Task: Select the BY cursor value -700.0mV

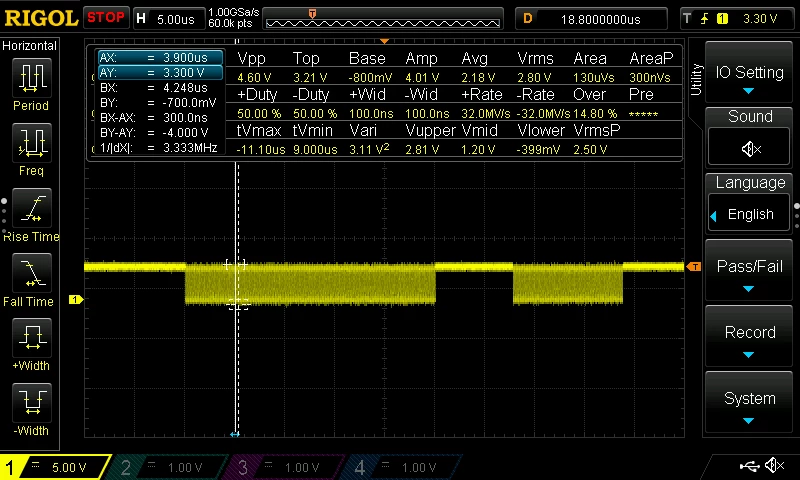Action: point(189,103)
